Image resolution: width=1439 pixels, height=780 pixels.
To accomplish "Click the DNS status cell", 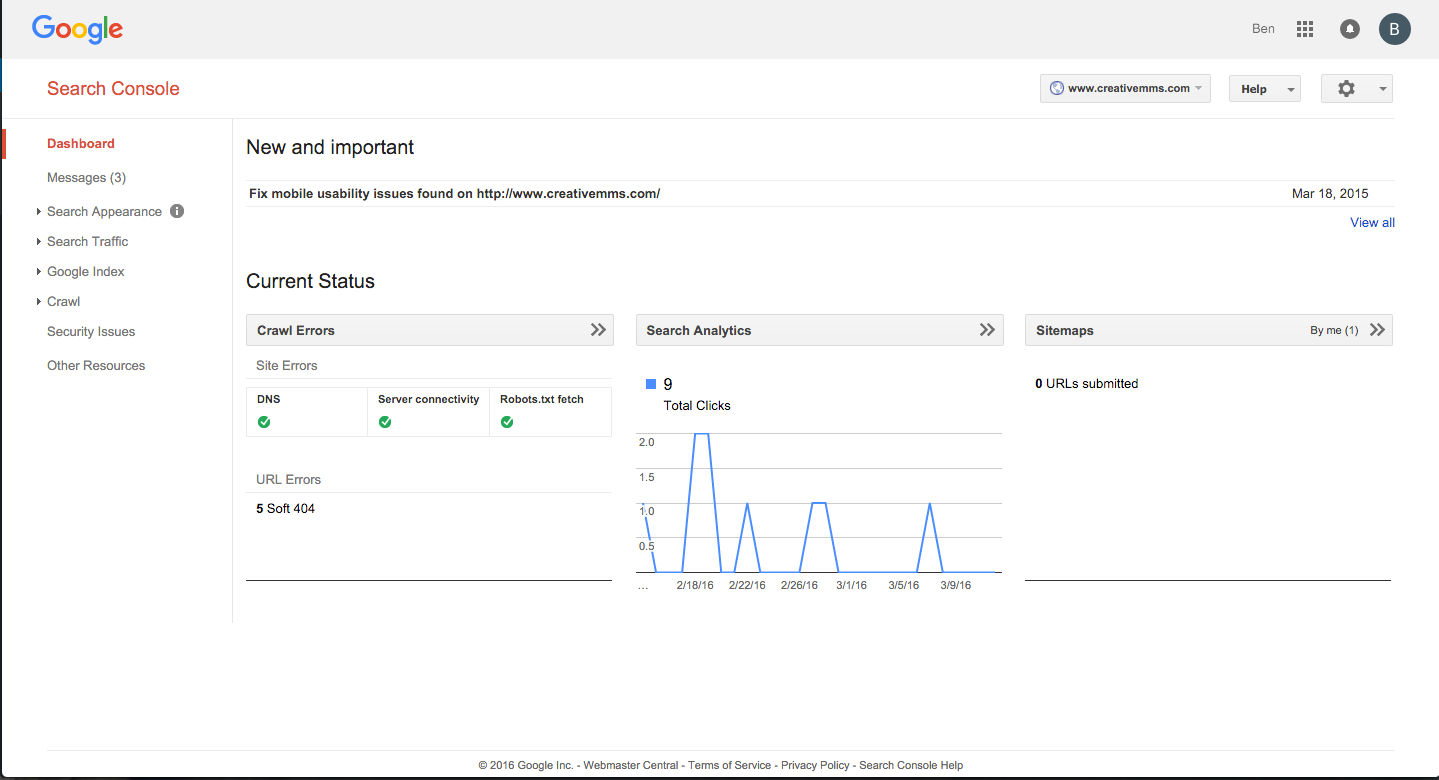I will click(x=306, y=411).
